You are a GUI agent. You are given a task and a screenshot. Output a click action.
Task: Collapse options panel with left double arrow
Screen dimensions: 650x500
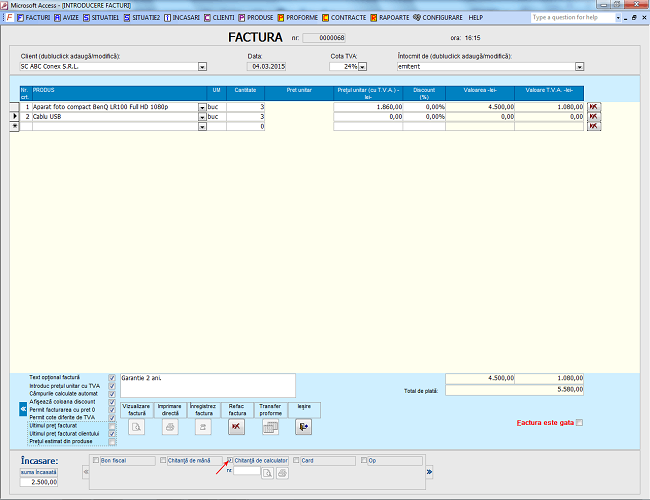23,409
